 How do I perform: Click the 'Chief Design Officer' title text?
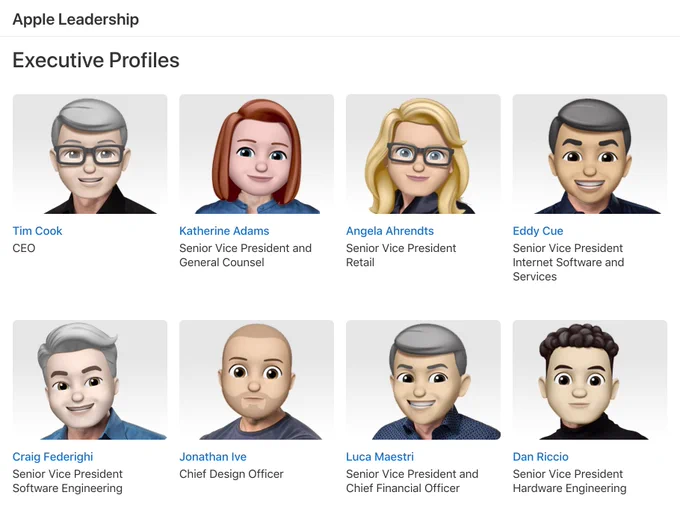pyautogui.click(x=232, y=474)
